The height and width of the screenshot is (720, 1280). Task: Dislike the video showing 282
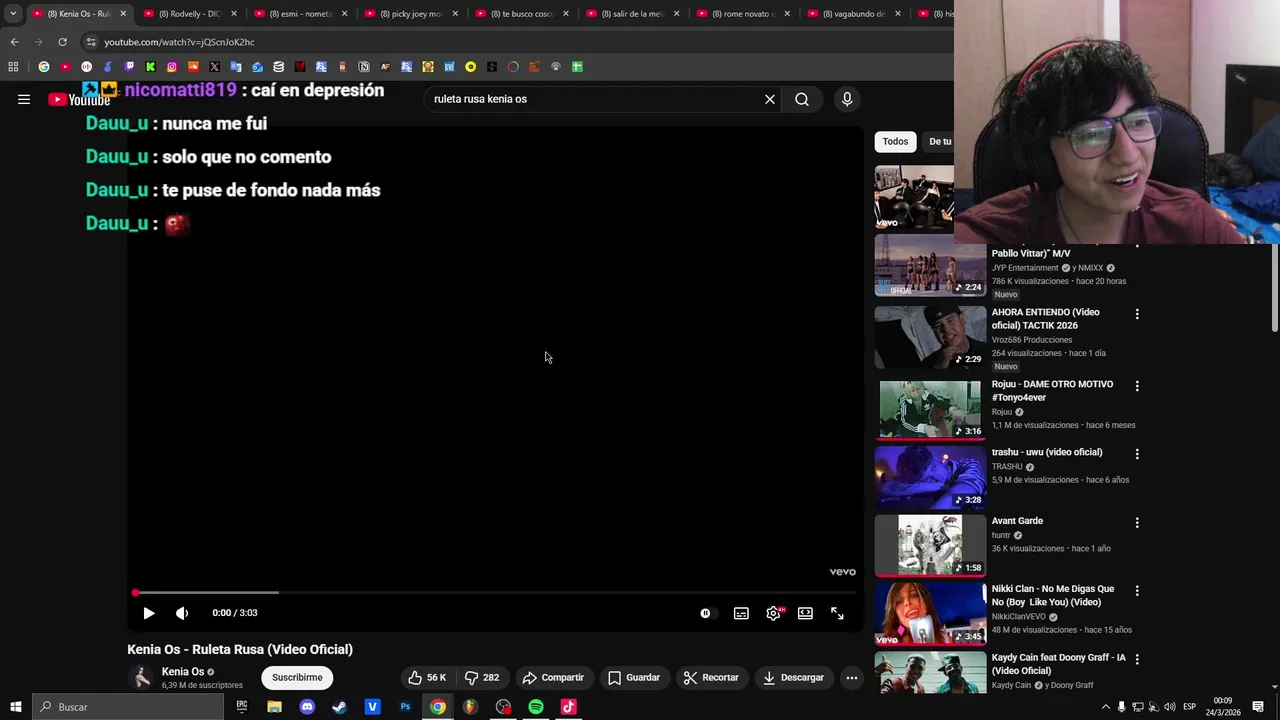pos(481,677)
